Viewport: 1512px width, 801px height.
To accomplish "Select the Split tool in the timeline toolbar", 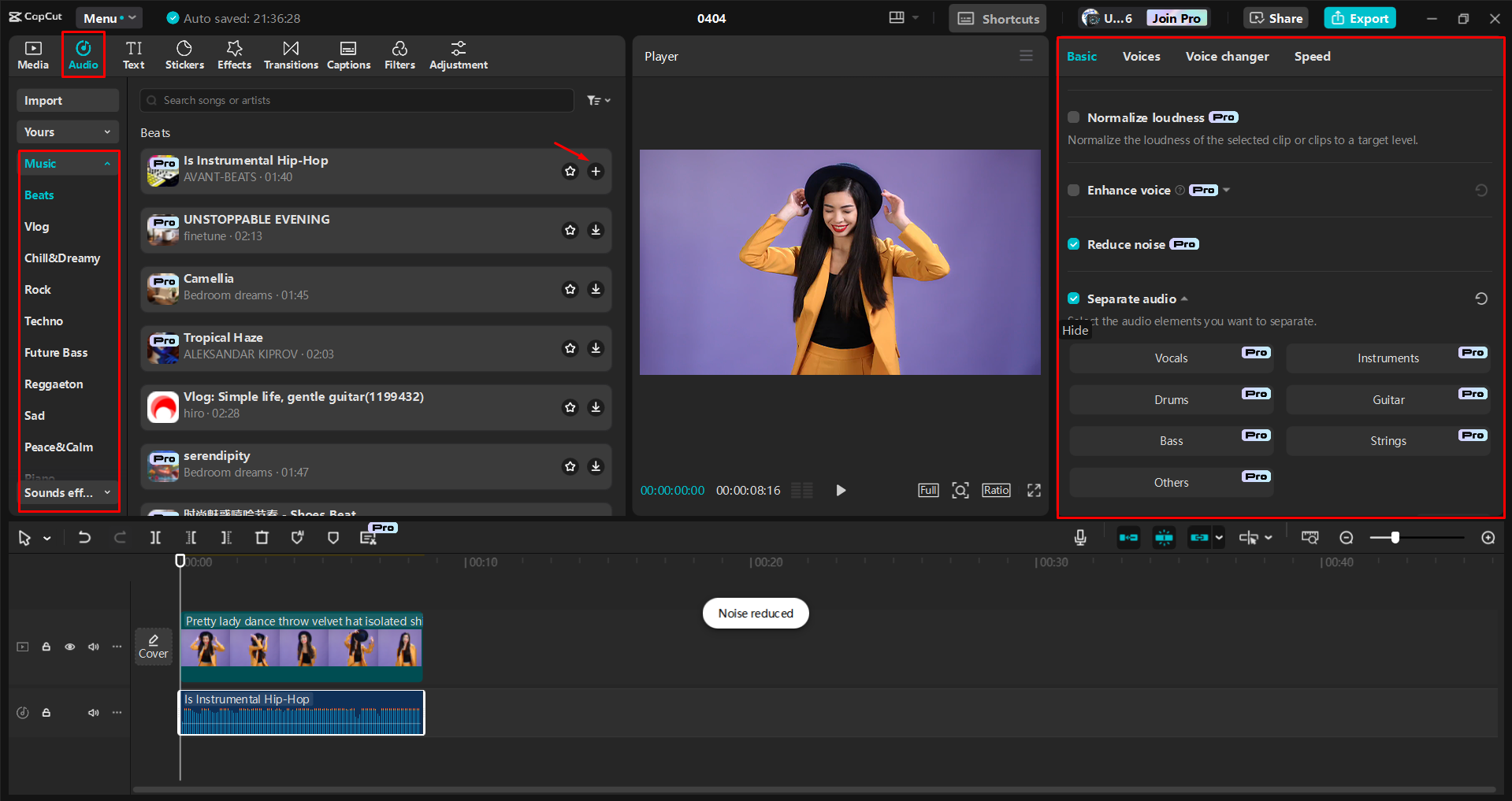I will point(155,537).
